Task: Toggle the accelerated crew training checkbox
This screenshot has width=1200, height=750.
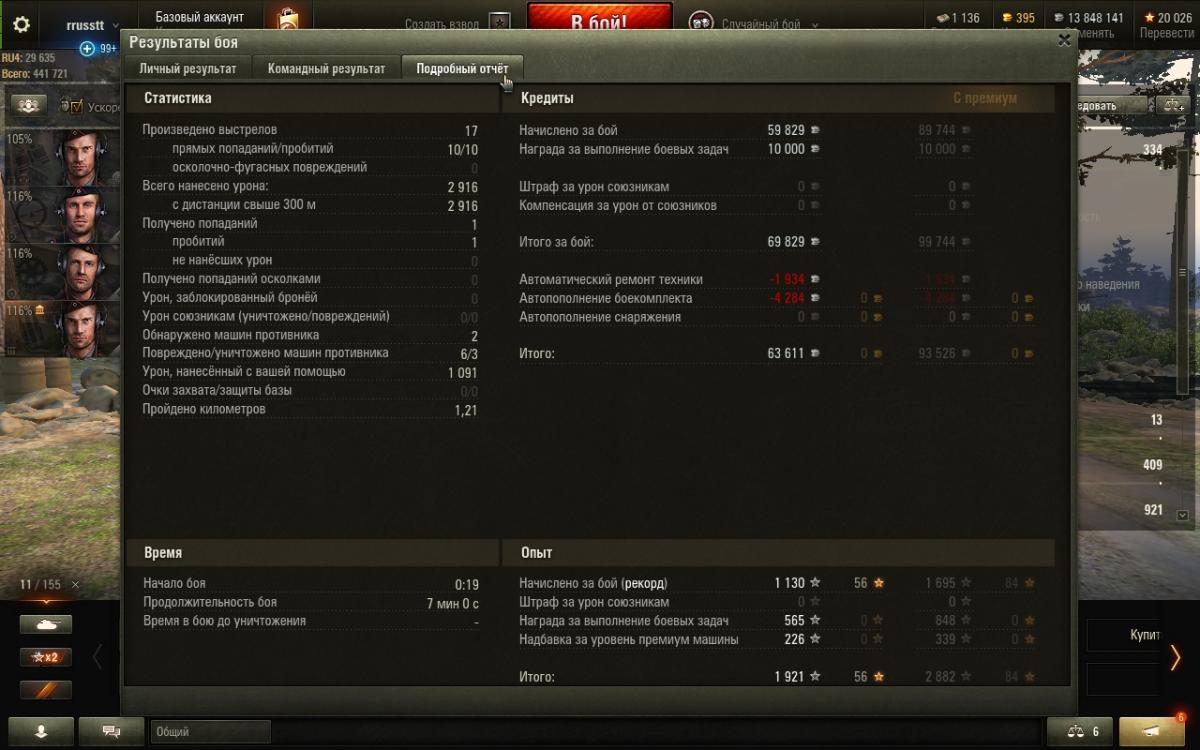Action: (77, 106)
